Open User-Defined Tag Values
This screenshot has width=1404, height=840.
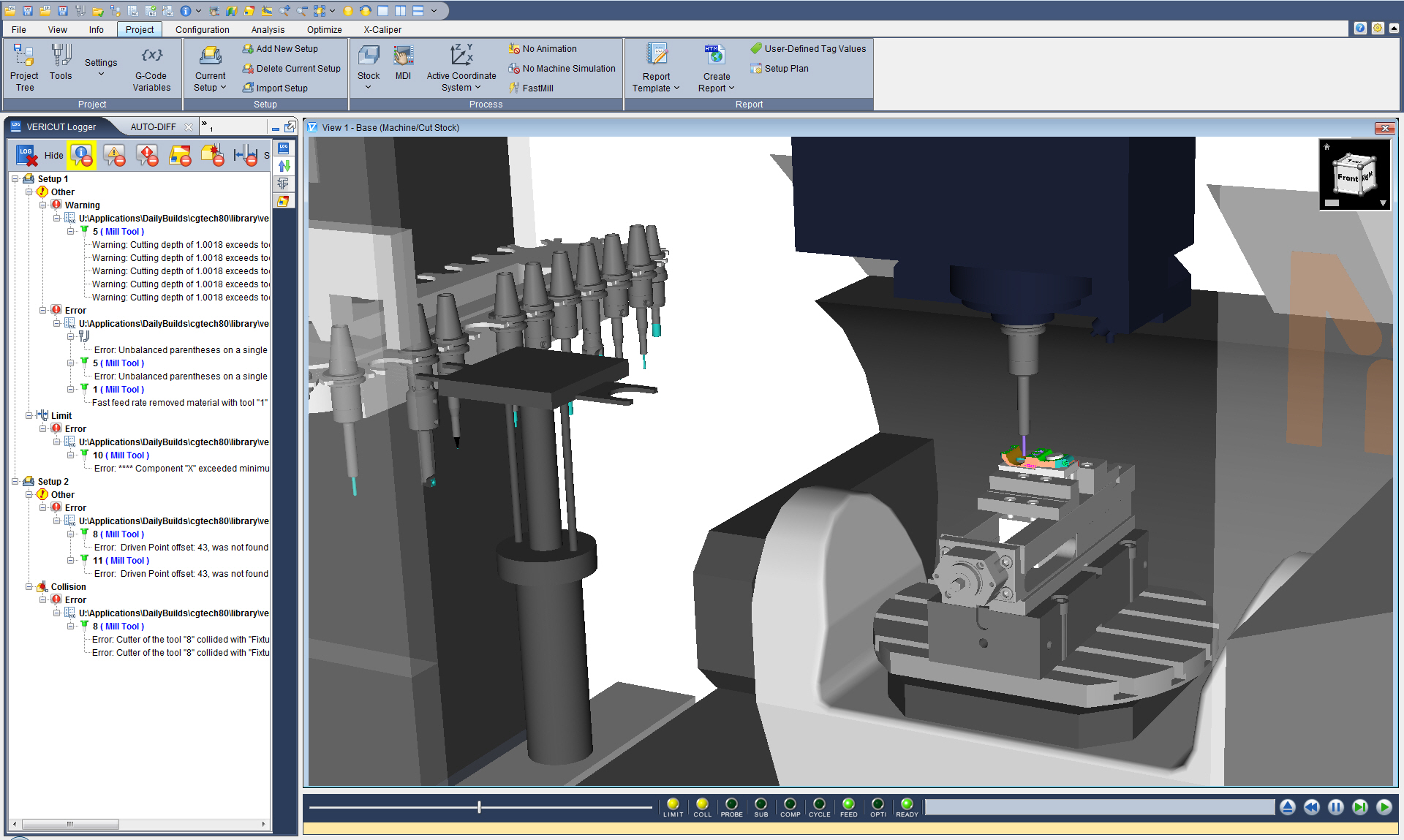coord(808,49)
